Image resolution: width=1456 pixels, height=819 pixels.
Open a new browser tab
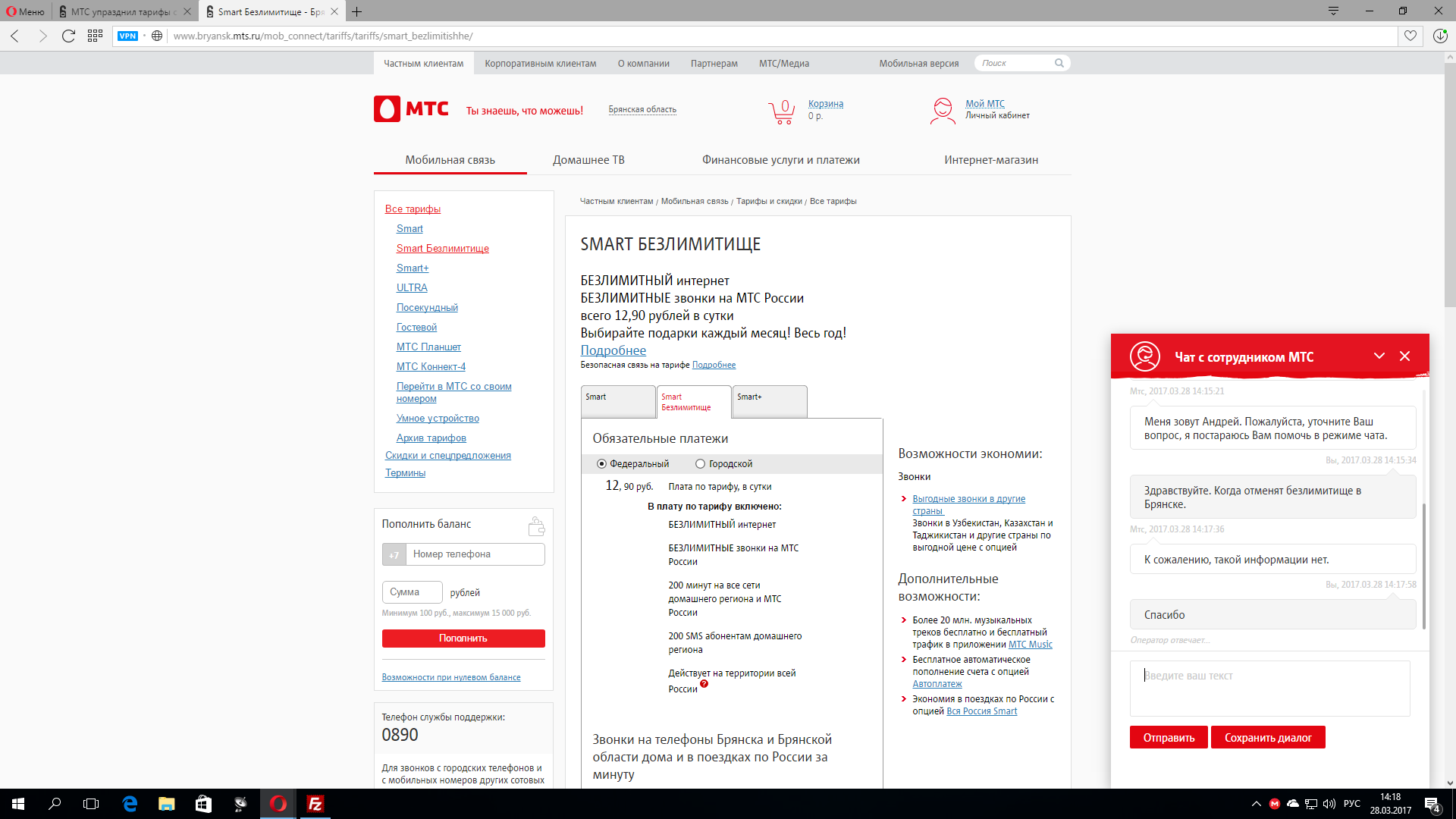pyautogui.click(x=356, y=11)
